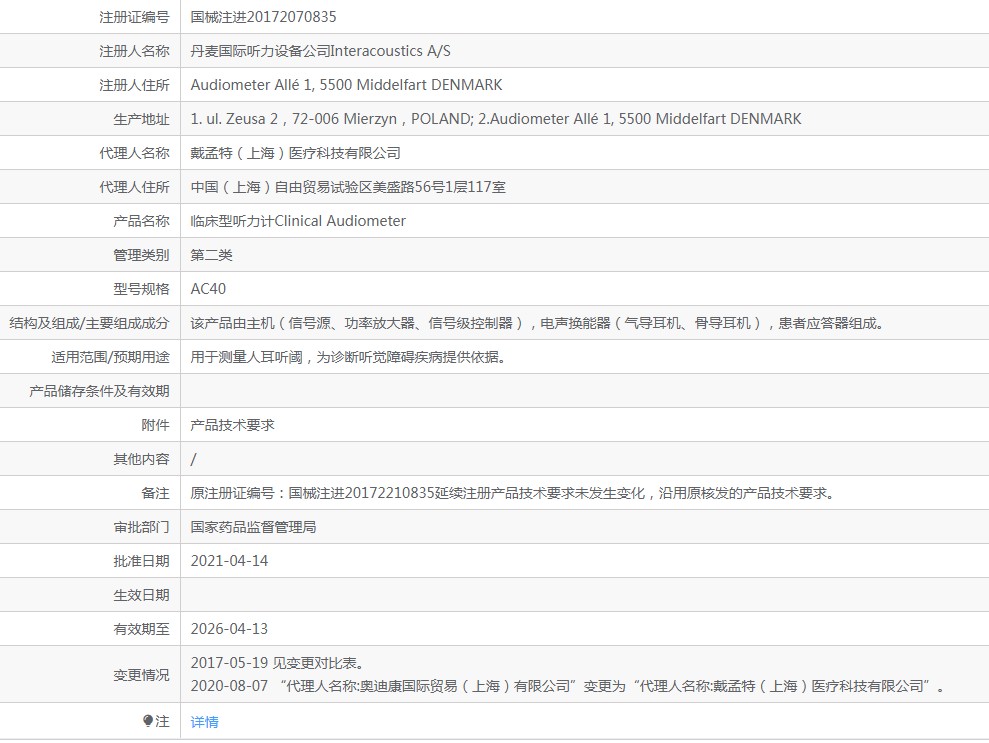Click the 批准日期 row label
Image resolution: width=989 pixels, height=743 pixels.
(141, 561)
